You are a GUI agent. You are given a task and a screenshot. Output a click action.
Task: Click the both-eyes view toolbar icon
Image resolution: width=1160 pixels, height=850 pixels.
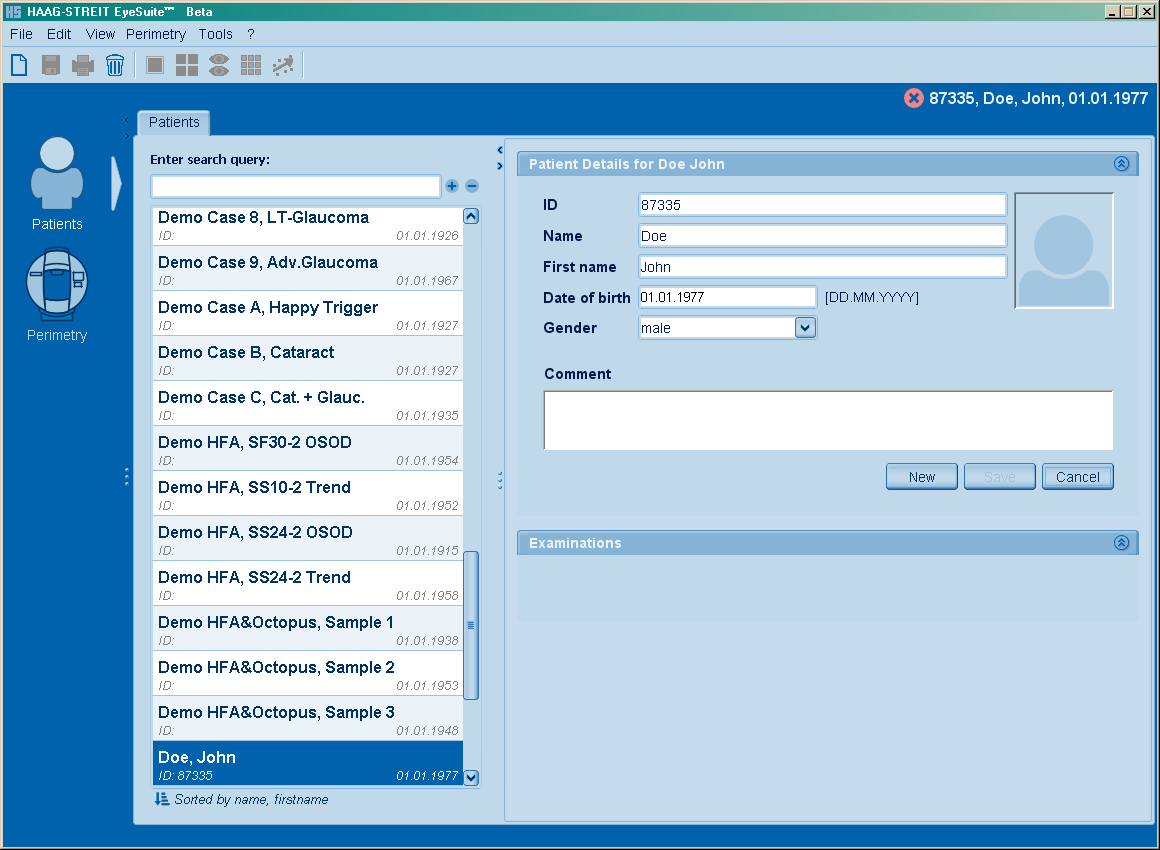(x=219, y=66)
